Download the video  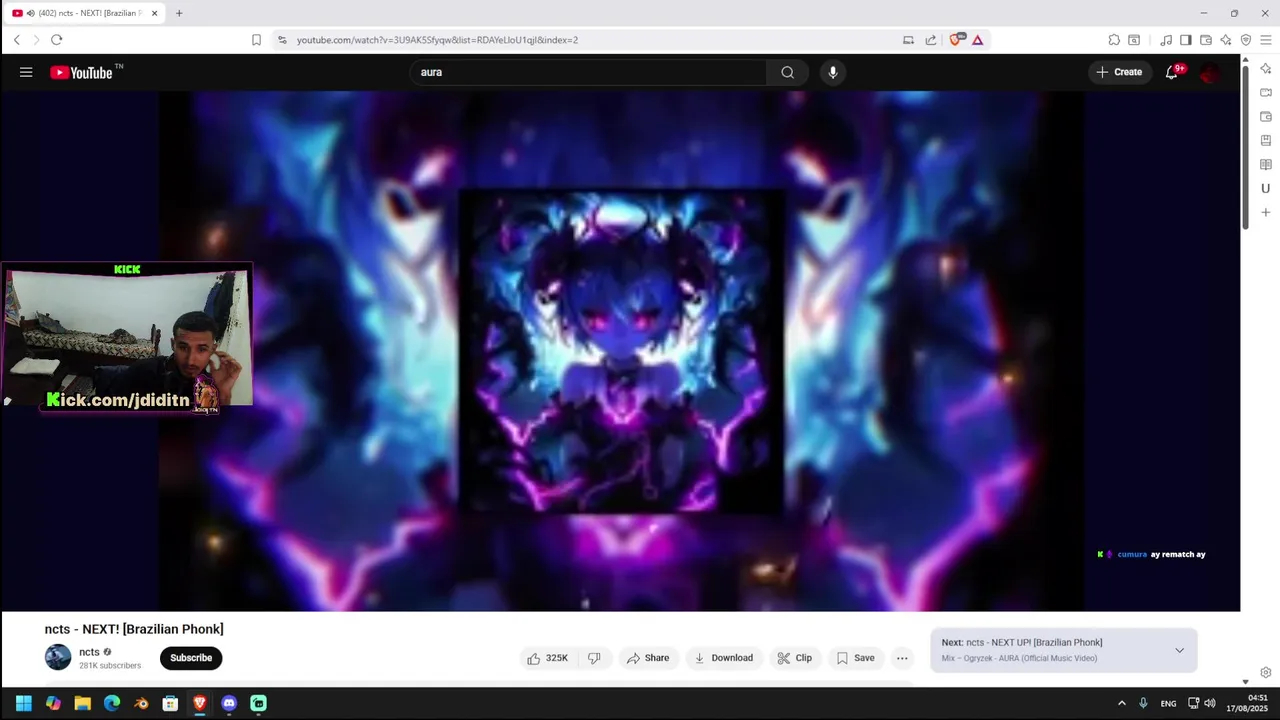pos(724,658)
